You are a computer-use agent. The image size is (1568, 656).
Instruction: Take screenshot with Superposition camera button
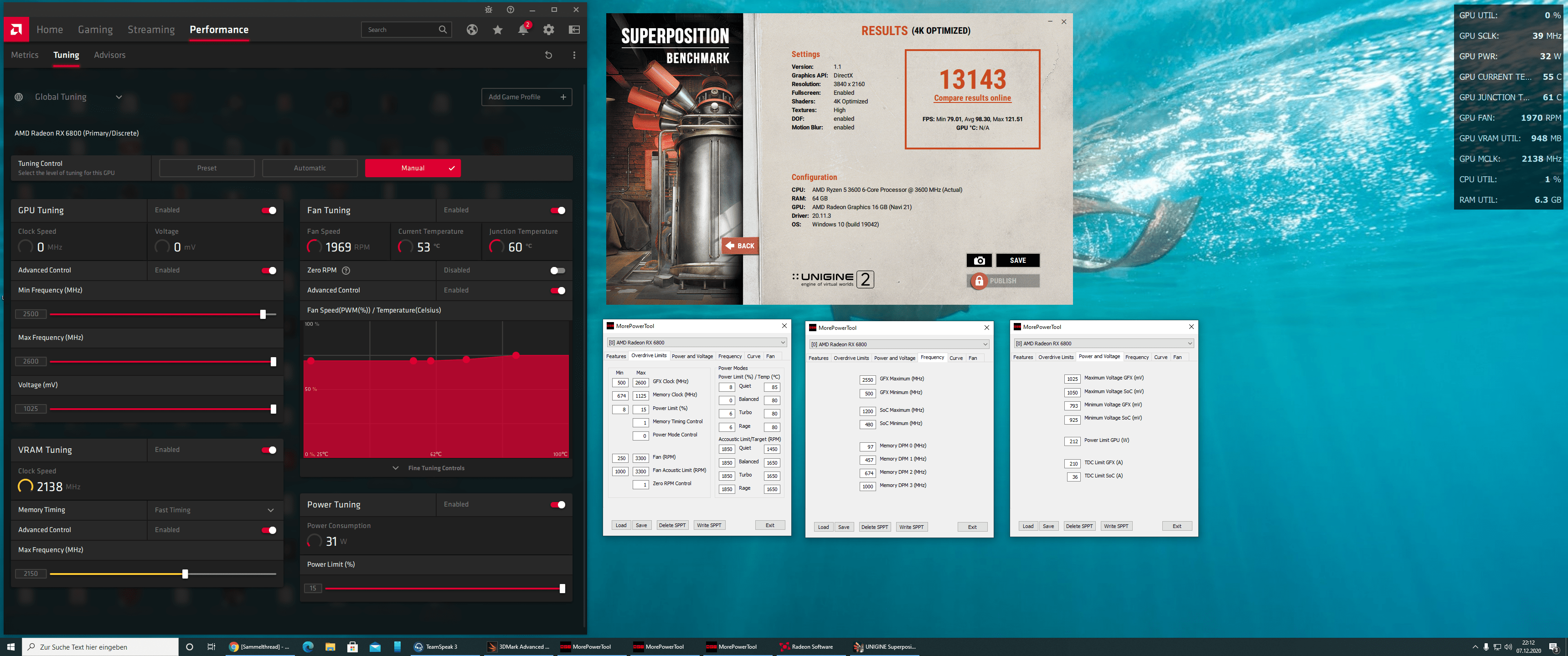[979, 261]
